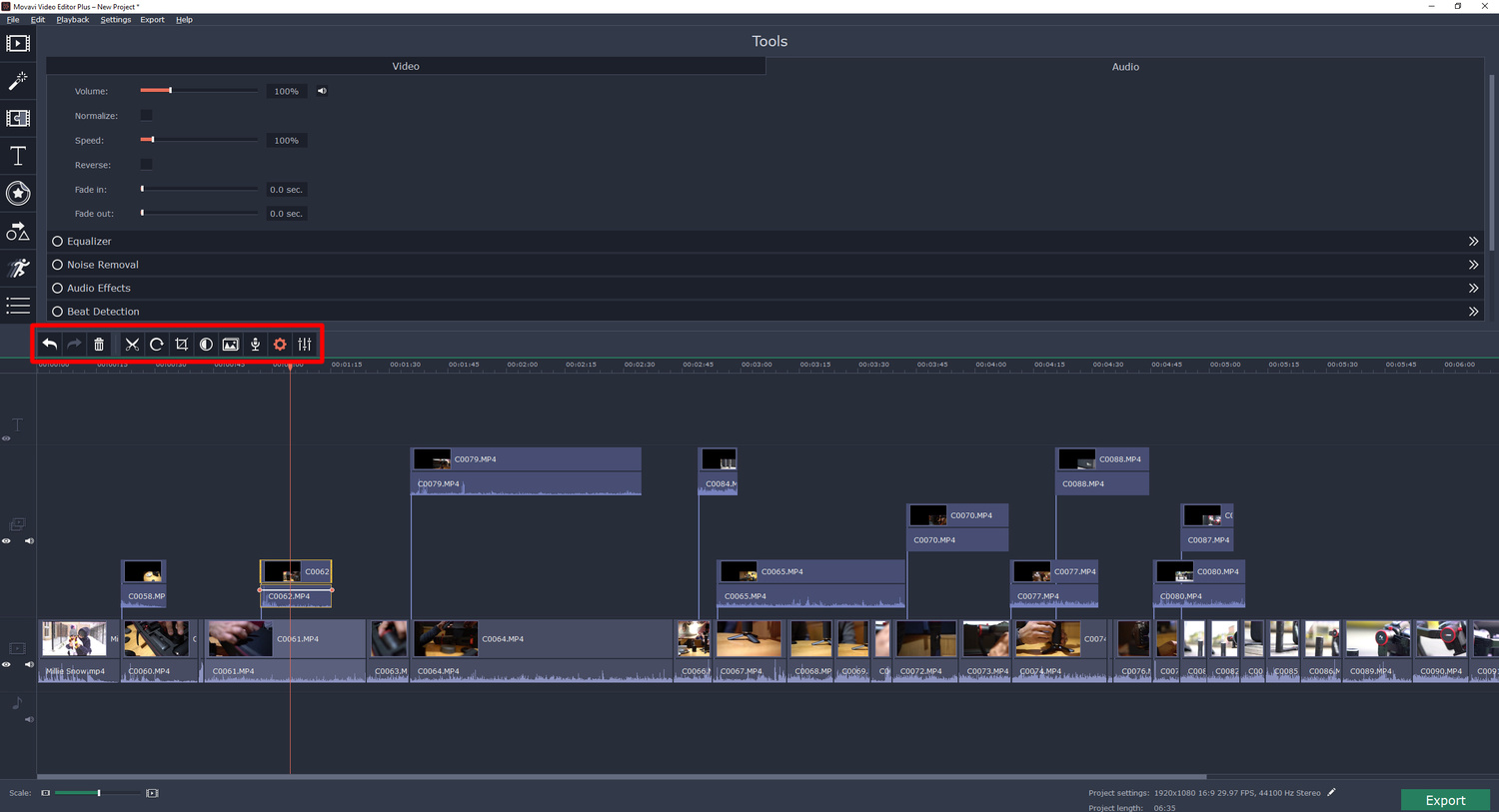
Task: Zoom out timeline scale icon
Action: 45,793
